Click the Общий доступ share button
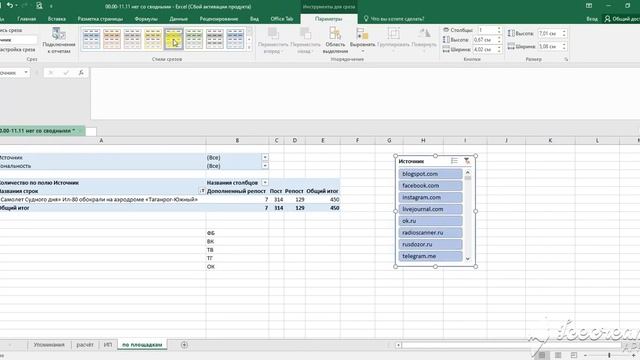 pyautogui.click(x=622, y=19)
